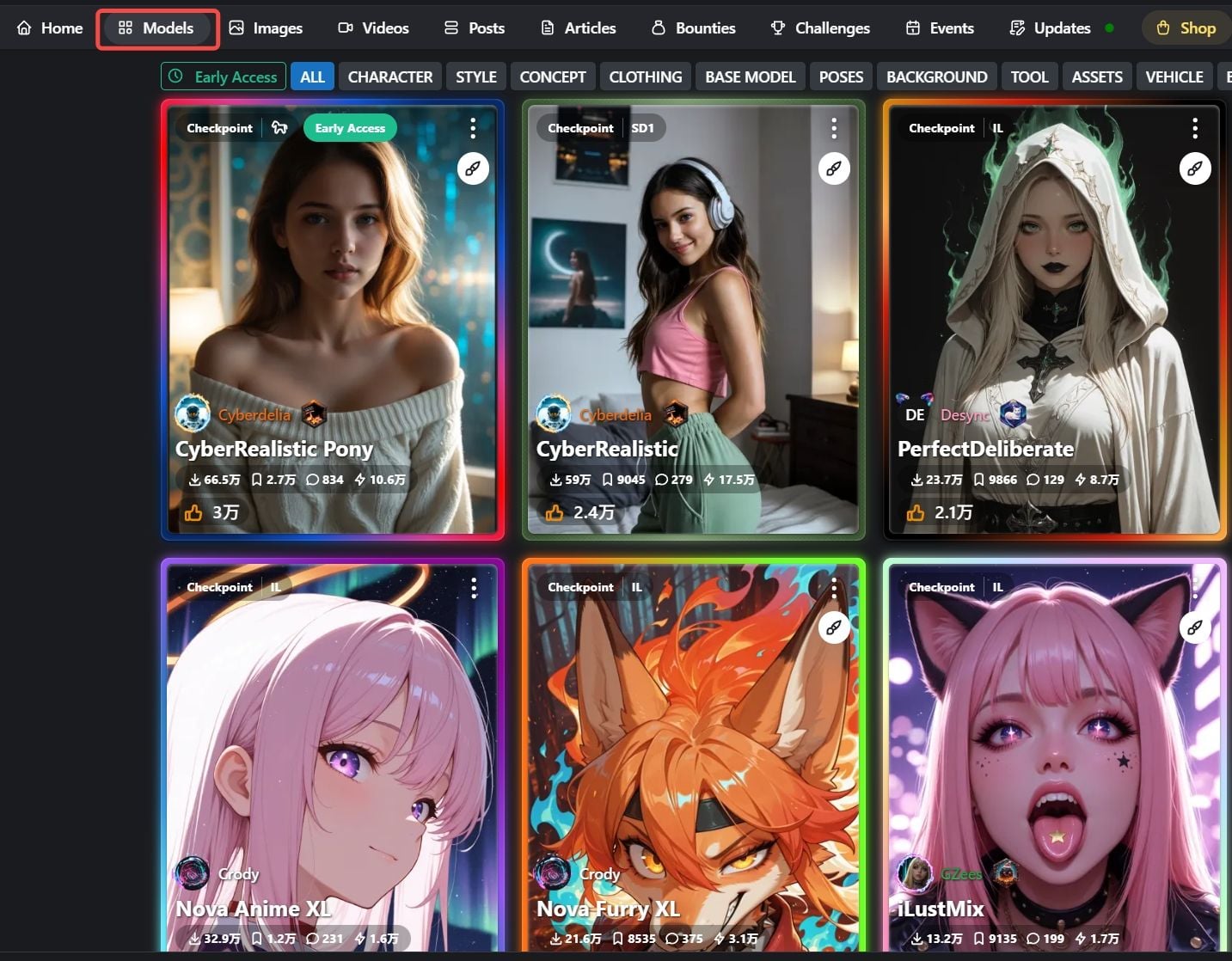
Task: Click the bookmark count 9866 on PerfectDeliberate
Action: pos(995,480)
